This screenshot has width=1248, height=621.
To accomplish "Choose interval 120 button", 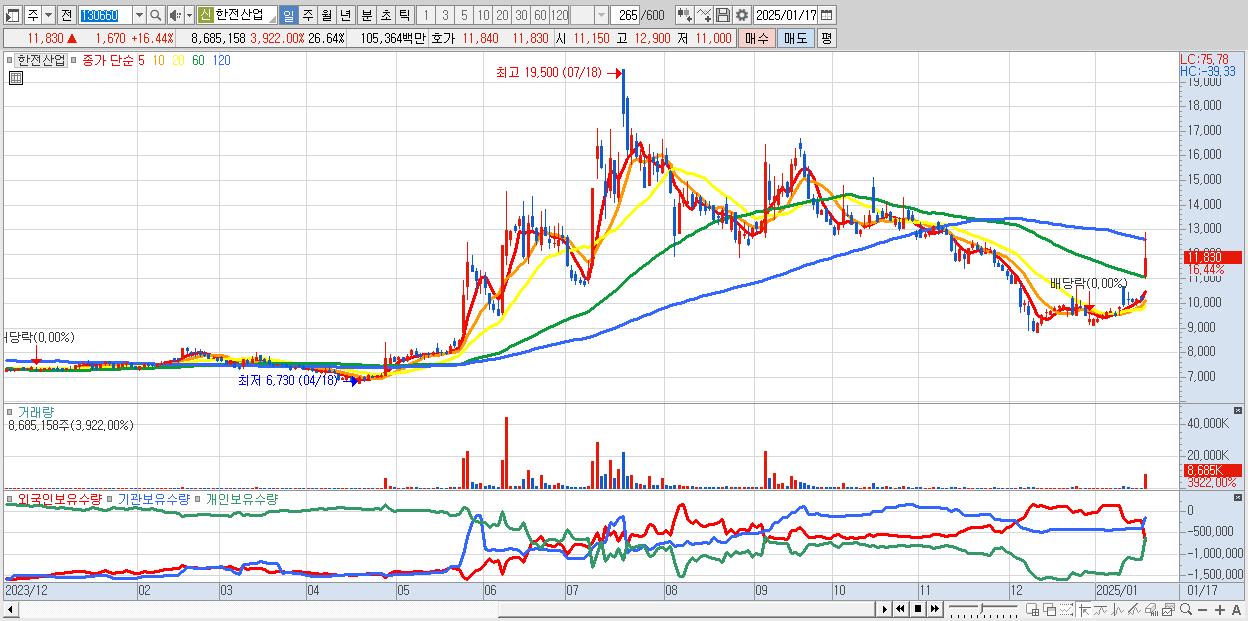I will click(559, 15).
